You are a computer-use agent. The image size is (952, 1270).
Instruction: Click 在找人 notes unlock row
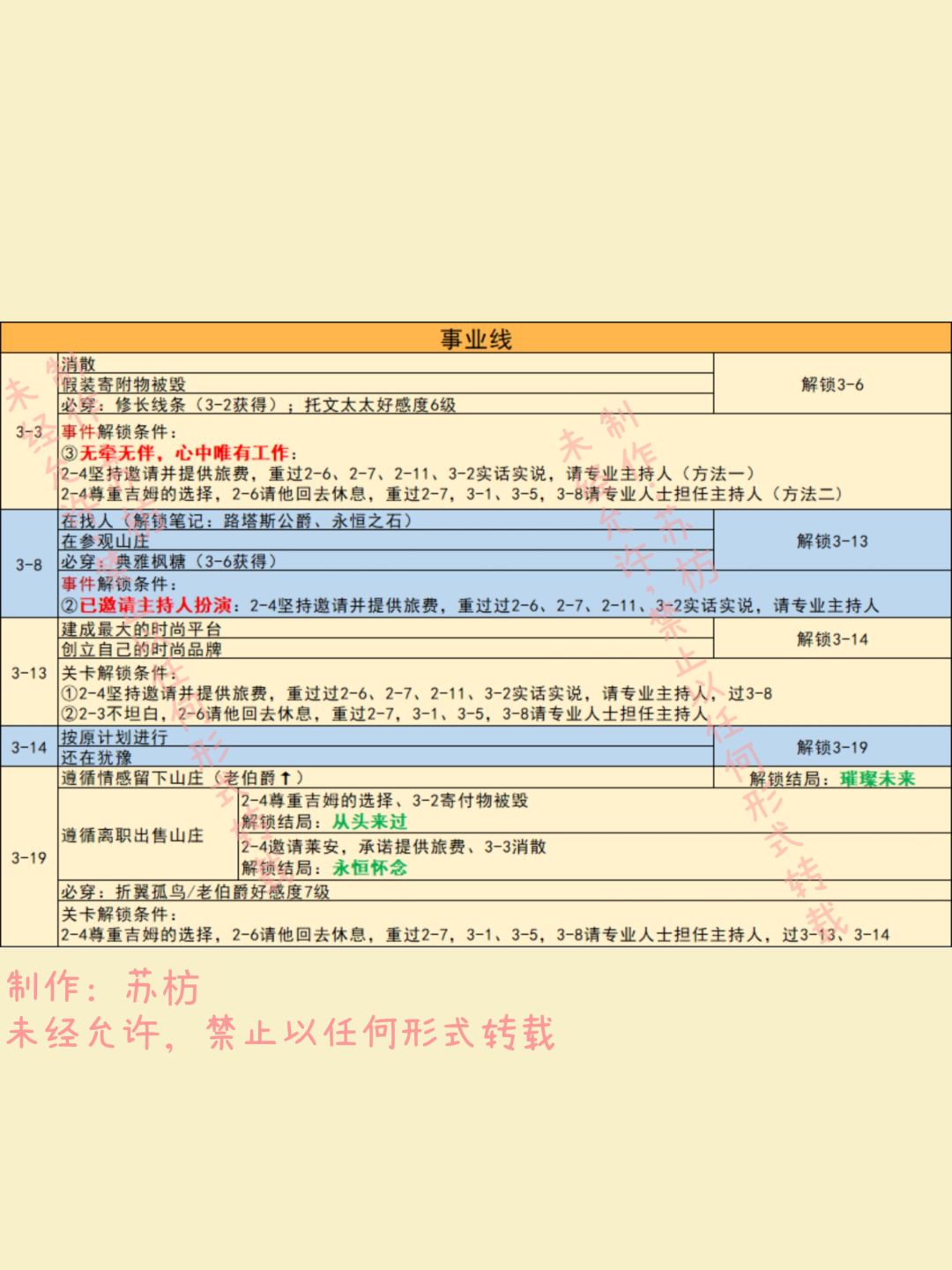(386, 520)
